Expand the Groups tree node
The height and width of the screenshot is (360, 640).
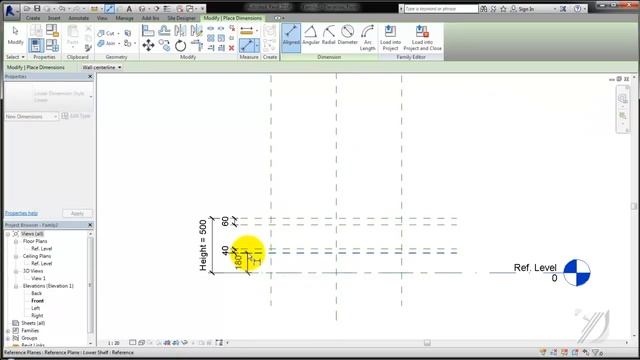(8, 338)
